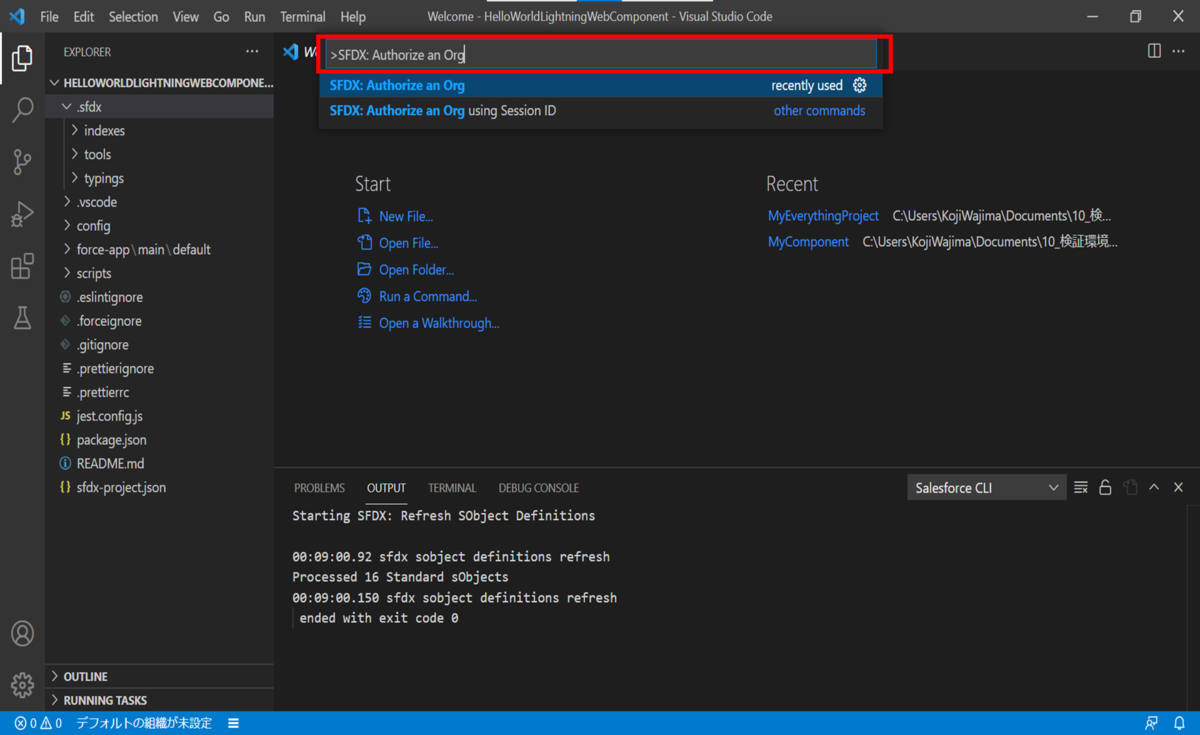
Task: Clear the output panel
Action: [1081, 487]
